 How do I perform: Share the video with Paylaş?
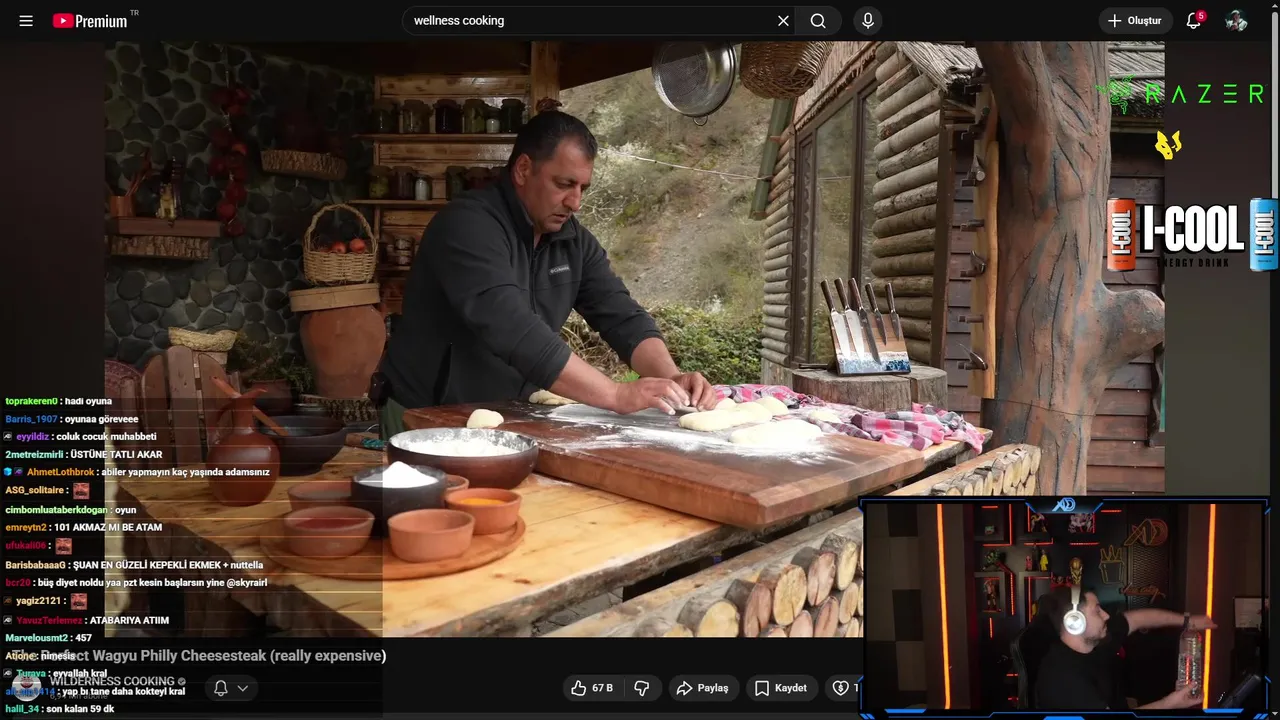click(703, 688)
